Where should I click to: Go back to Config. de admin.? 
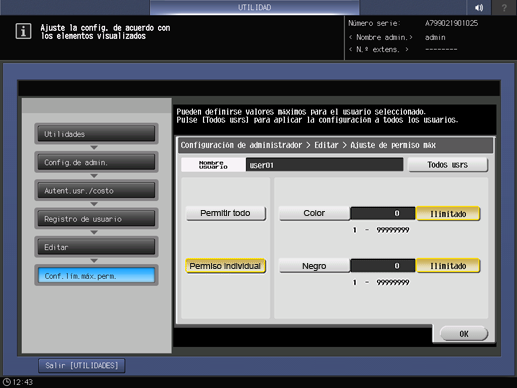(96, 162)
